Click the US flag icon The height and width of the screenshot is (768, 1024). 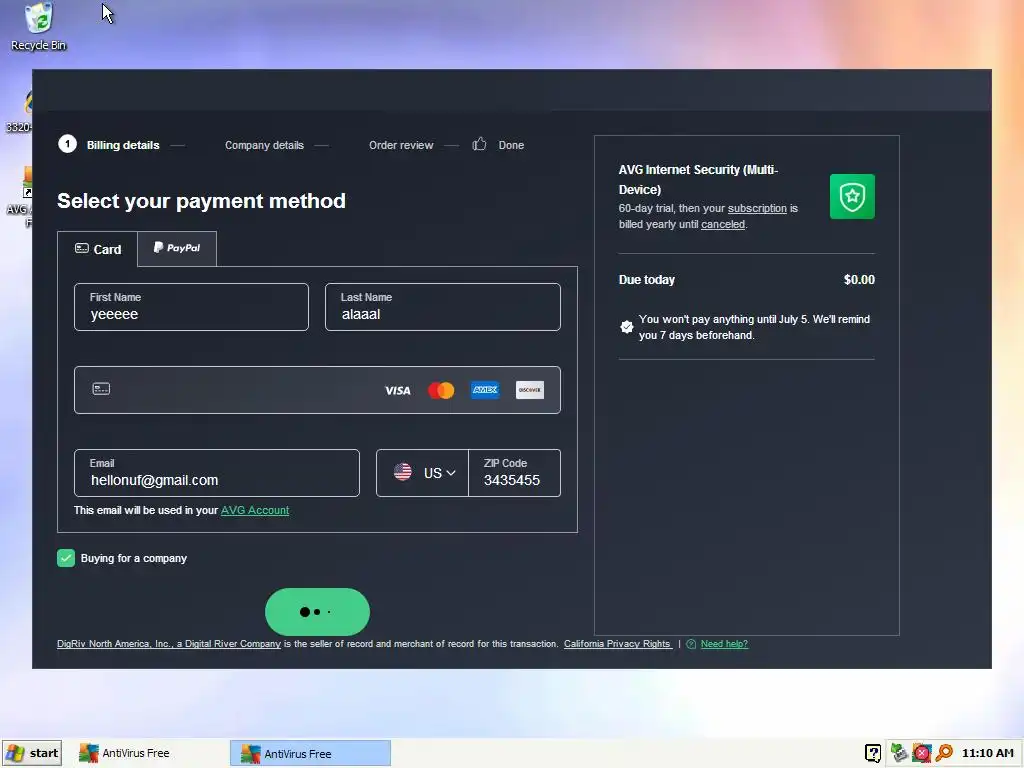403,472
